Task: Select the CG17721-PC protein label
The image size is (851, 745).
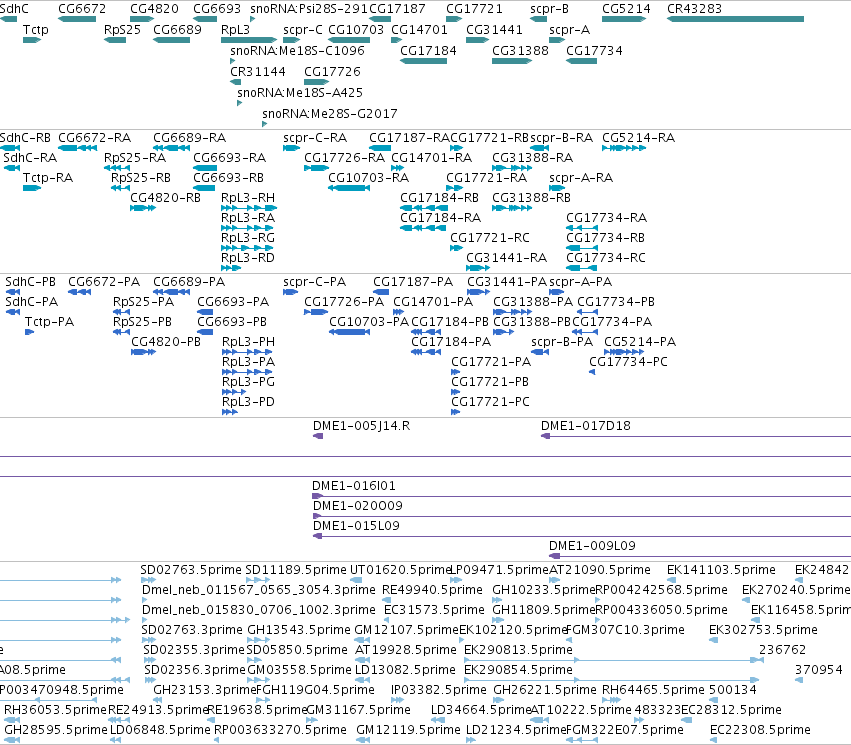Action: point(490,402)
